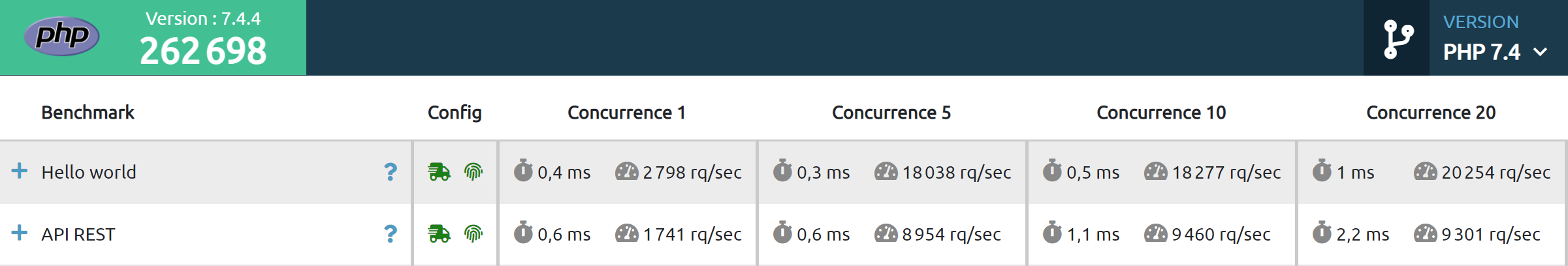Click speedometer icon beside 20 254 rq/sec
Screen dimensions: 1568x266
(1425, 172)
